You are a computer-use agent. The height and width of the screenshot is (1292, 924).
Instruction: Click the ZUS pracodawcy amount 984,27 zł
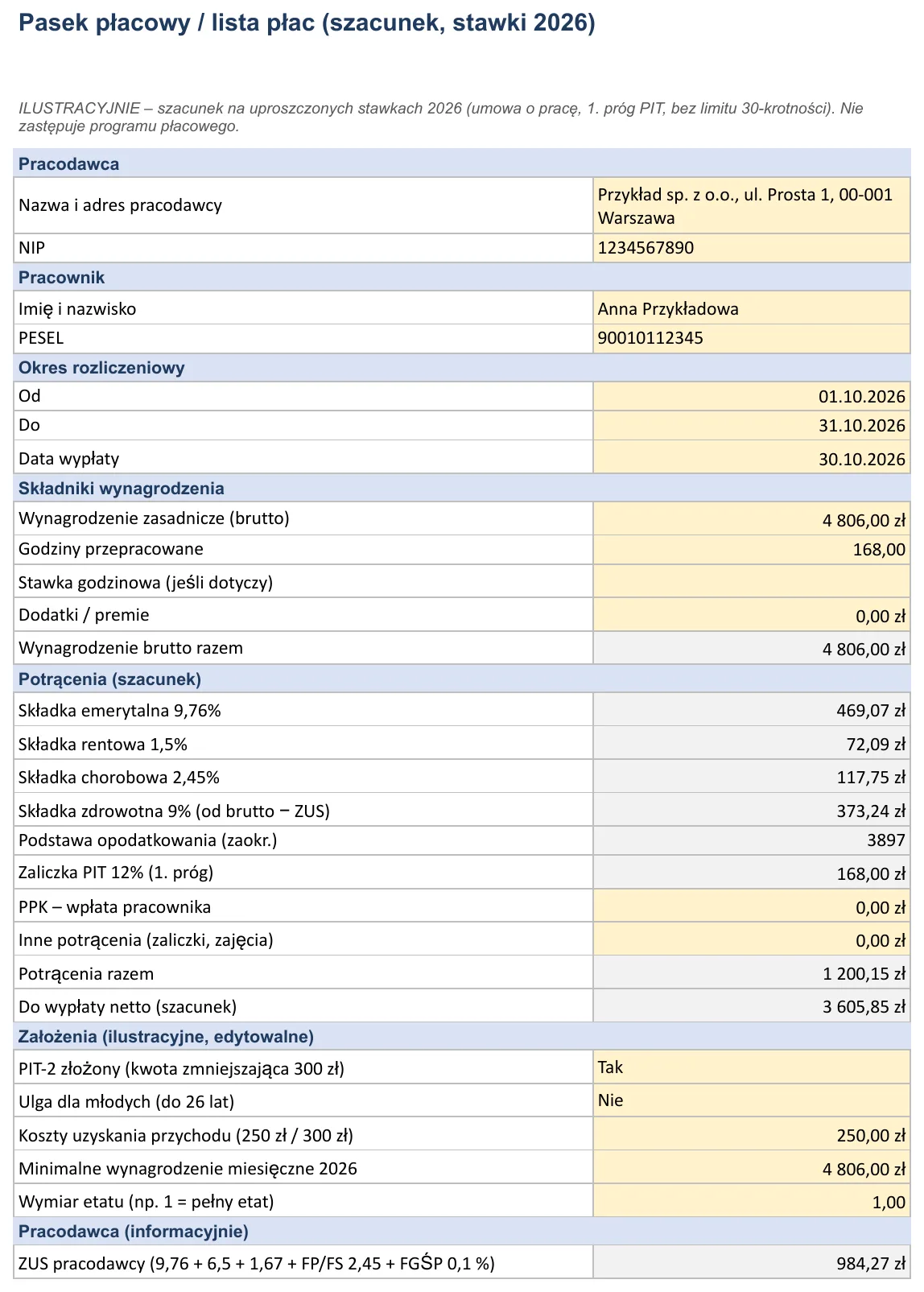[752, 1262]
